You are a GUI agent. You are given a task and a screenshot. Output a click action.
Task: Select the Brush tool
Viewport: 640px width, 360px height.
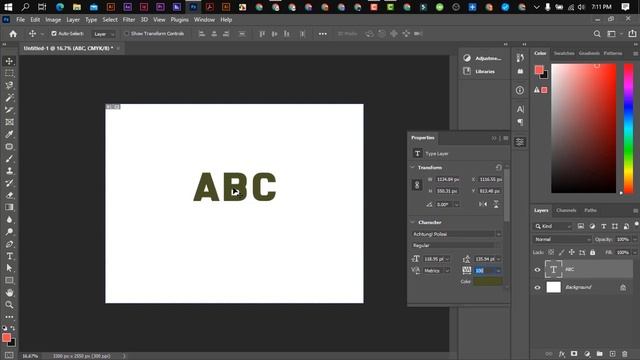point(9,159)
